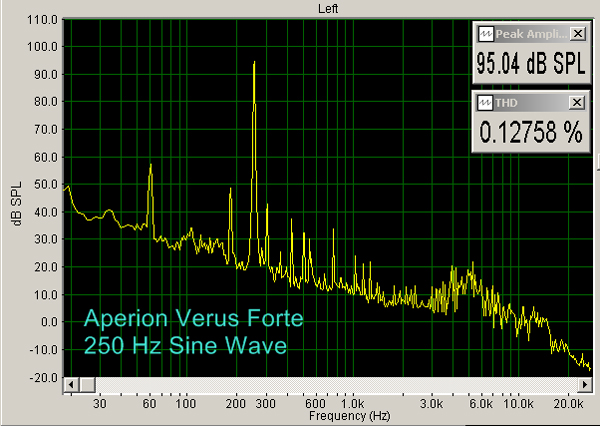The height and width of the screenshot is (426, 600).
Task: Click the 300 frequency axis label
Action: (x=265, y=403)
